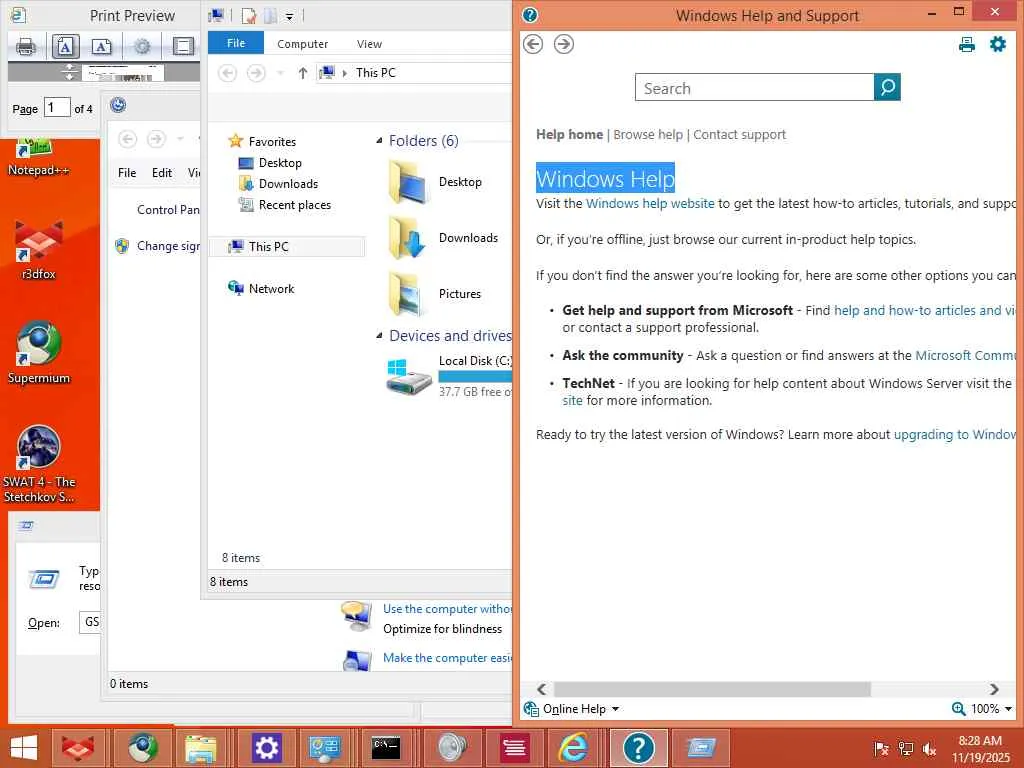Open the Browse help link

click(648, 134)
